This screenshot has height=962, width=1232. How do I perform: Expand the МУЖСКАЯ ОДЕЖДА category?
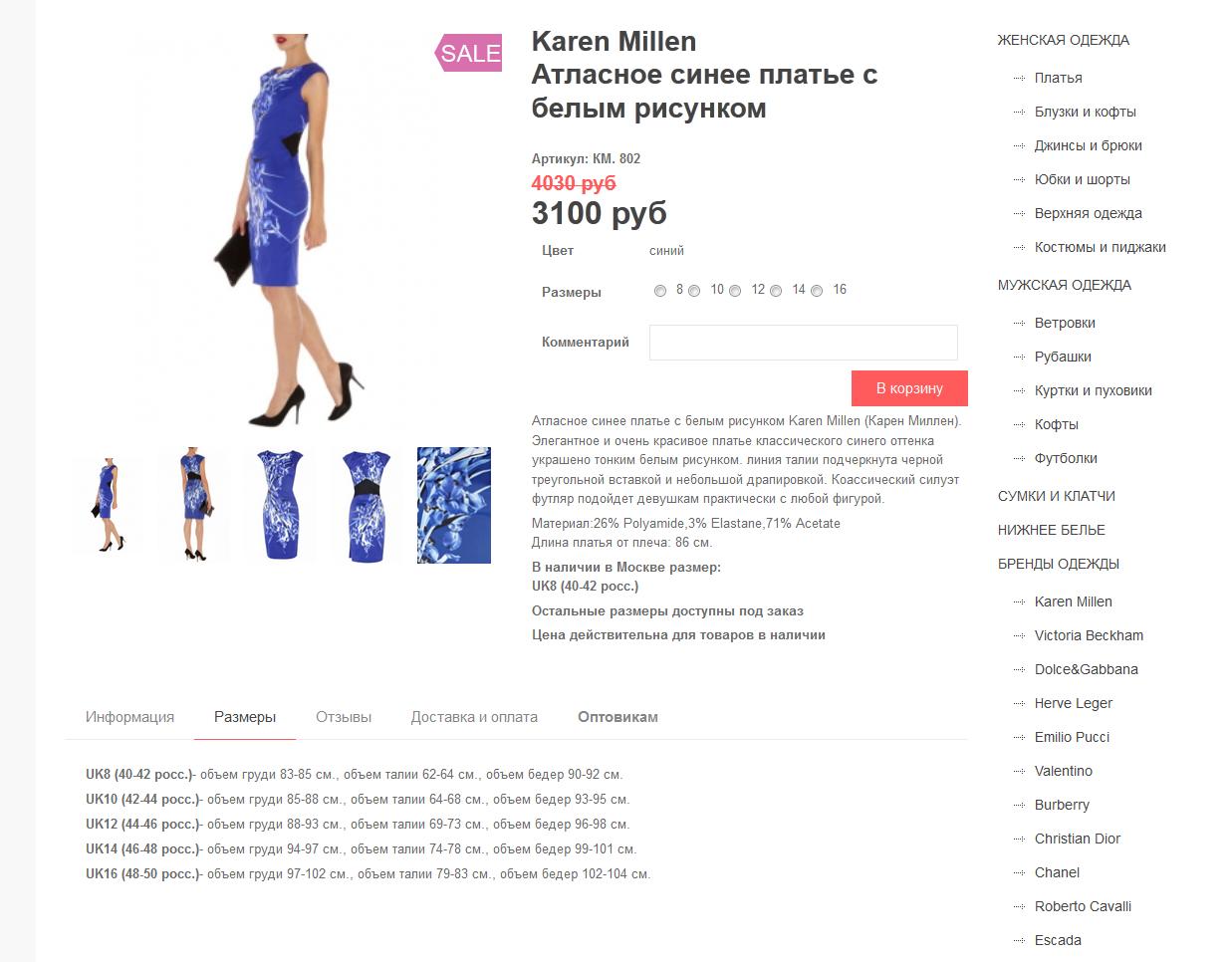tap(1065, 285)
